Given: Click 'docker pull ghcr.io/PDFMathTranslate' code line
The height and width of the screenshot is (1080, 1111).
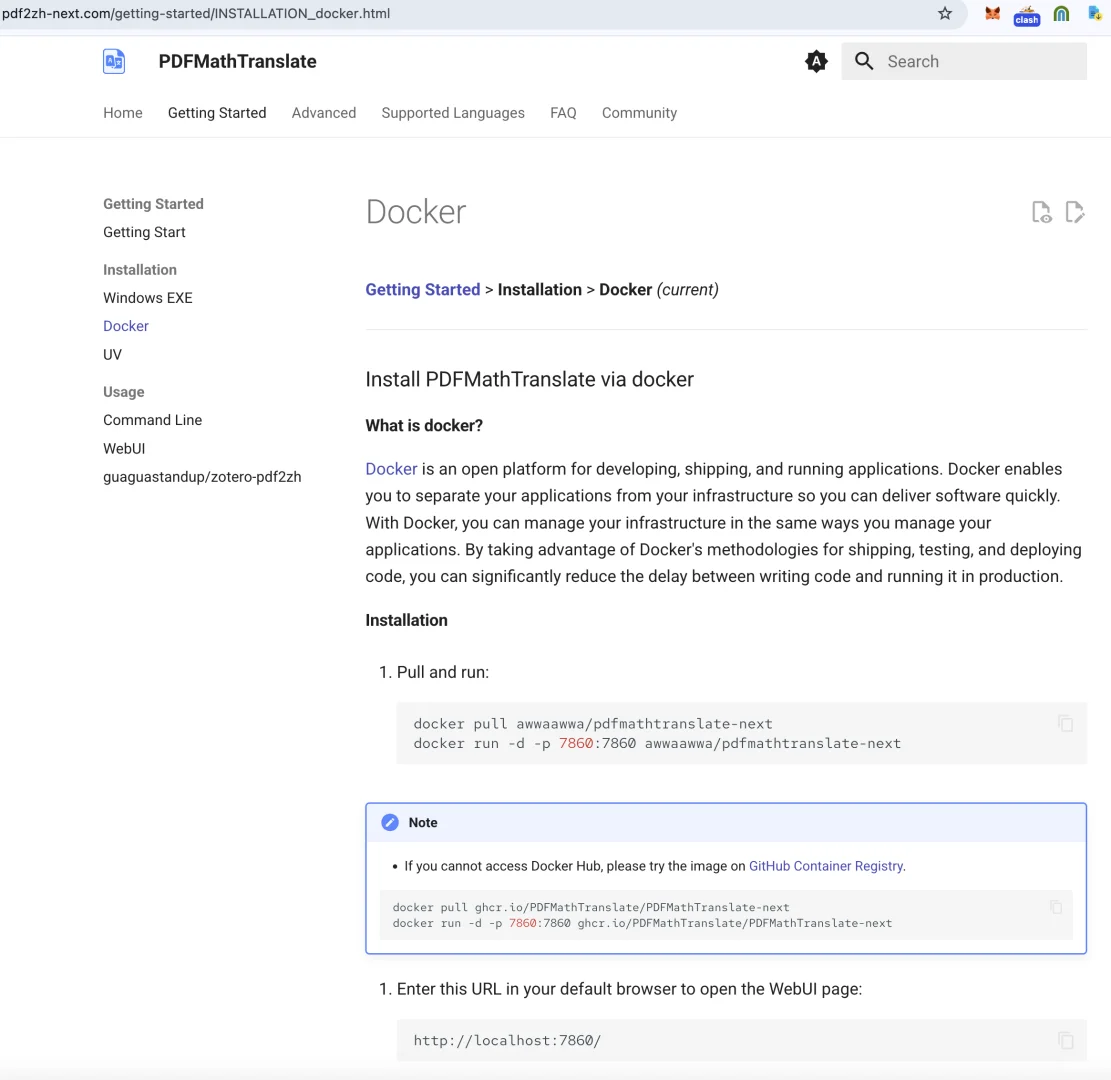Looking at the screenshot, I should [x=591, y=907].
